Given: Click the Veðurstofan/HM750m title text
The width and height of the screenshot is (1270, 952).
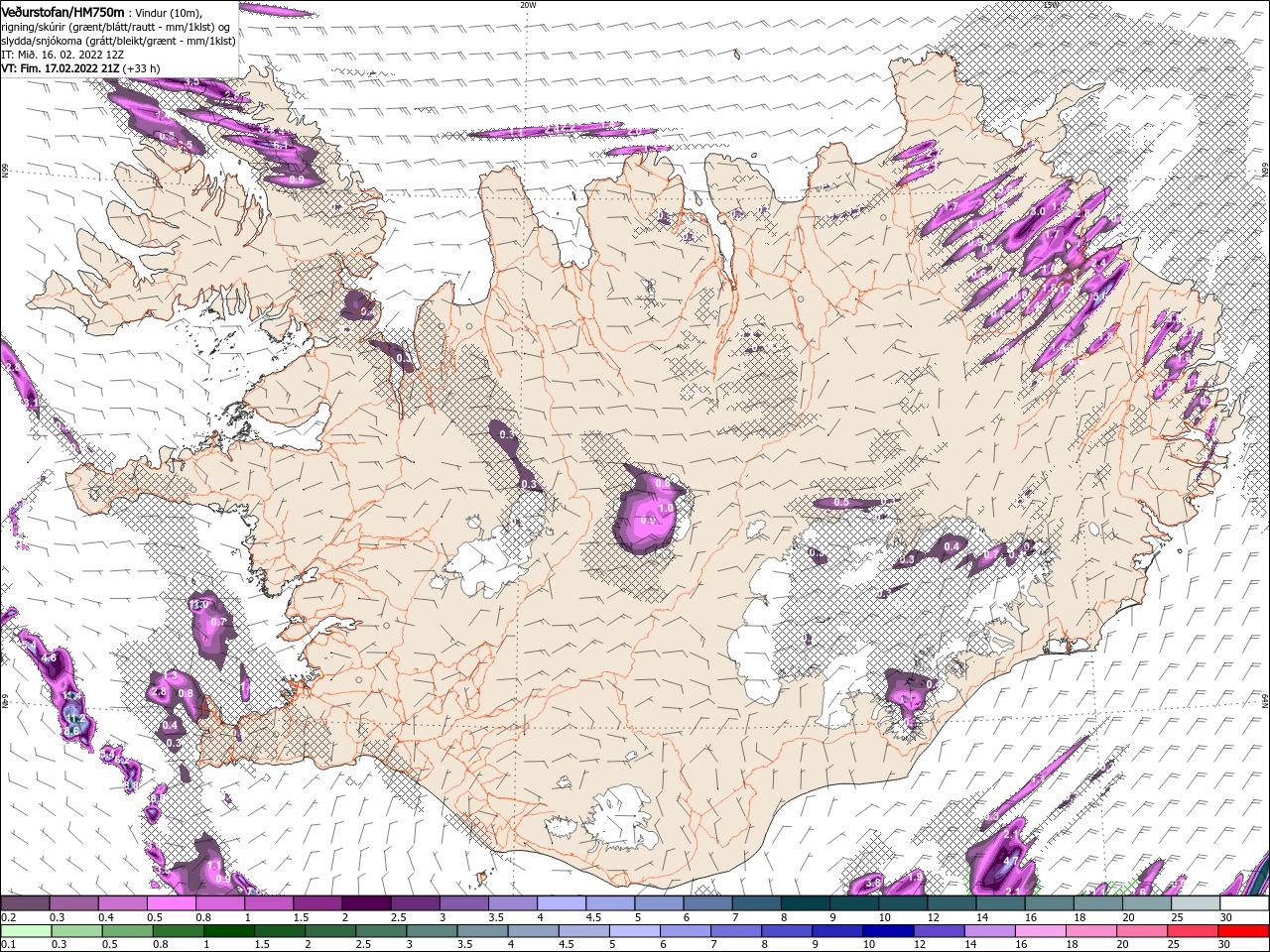Looking at the screenshot, I should pyautogui.click(x=63, y=12).
